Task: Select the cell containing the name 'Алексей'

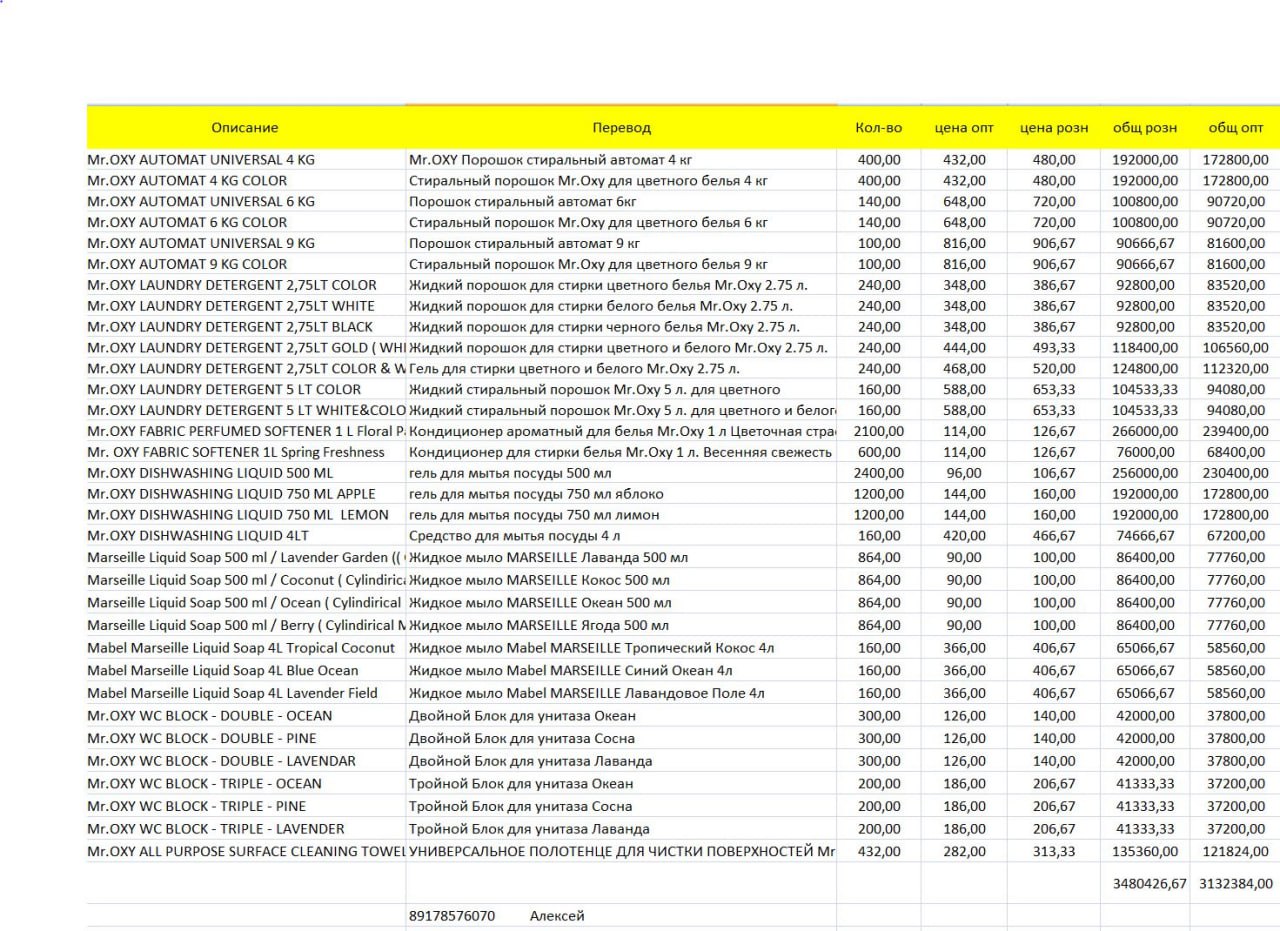Action: click(x=557, y=916)
